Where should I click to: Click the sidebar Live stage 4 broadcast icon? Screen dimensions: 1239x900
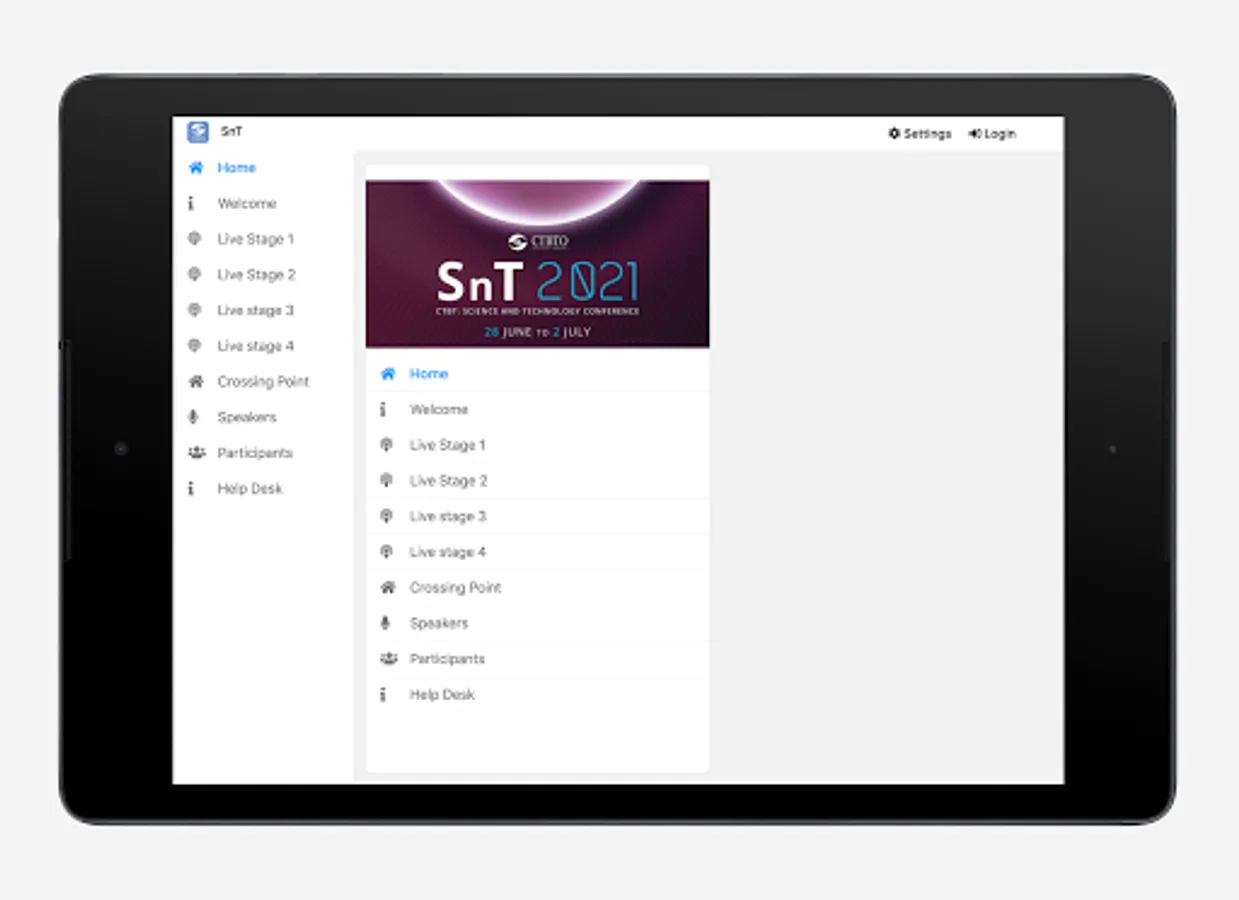(195, 346)
